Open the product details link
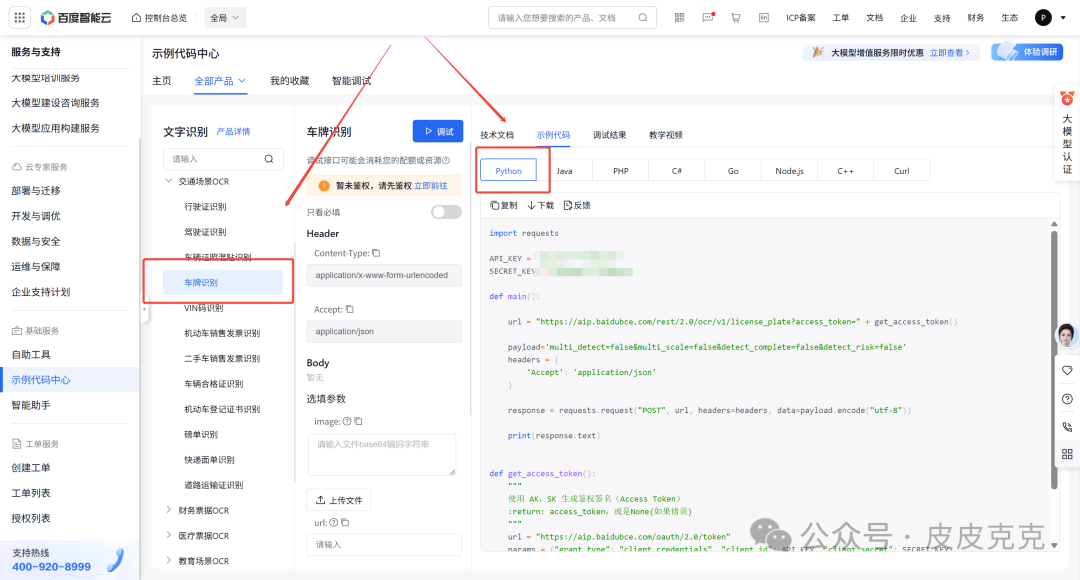The width and height of the screenshot is (1080, 580). pyautogui.click(x=233, y=132)
